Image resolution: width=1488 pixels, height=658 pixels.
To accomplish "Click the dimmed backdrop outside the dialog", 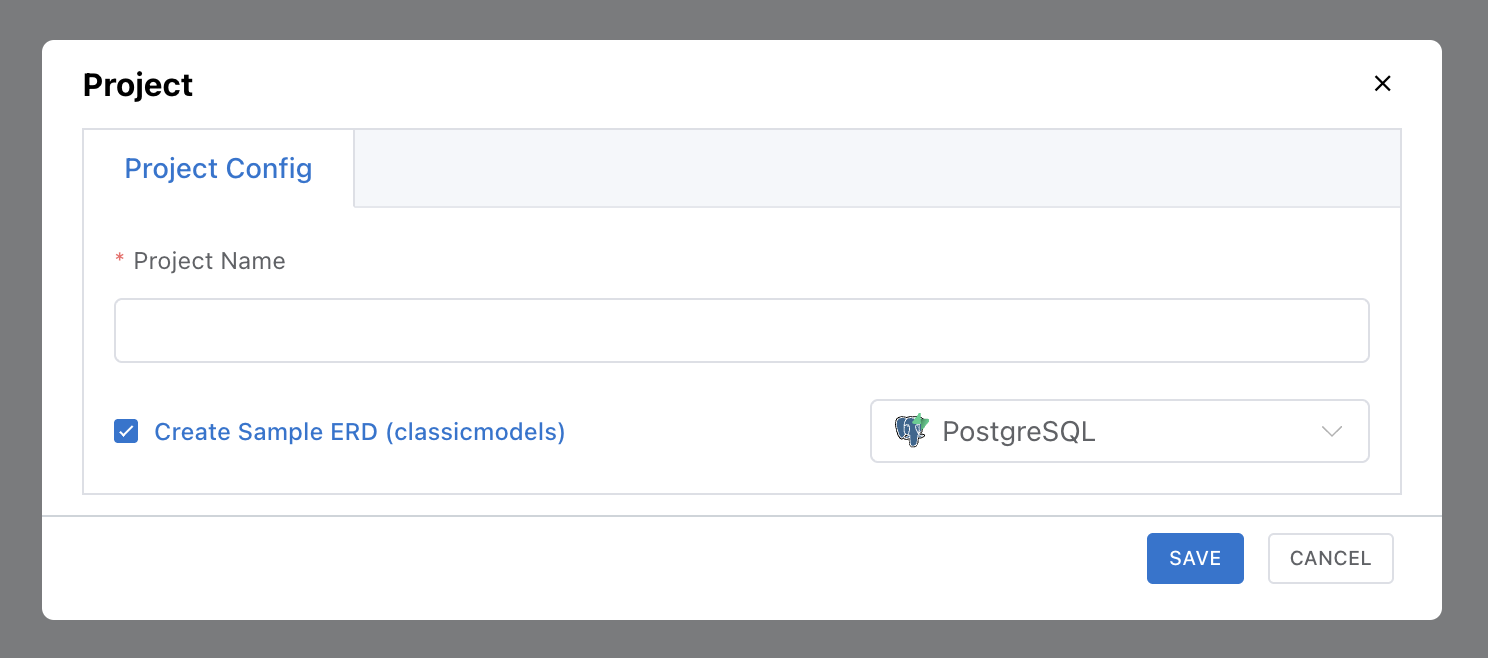I will point(744,18).
